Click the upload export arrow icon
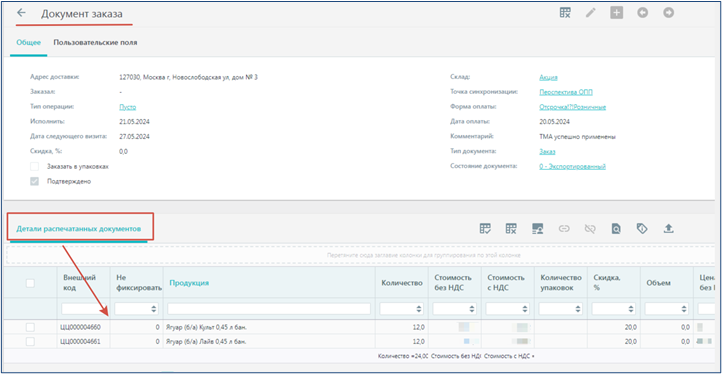Viewport: 722px width, 374px height. (668, 228)
